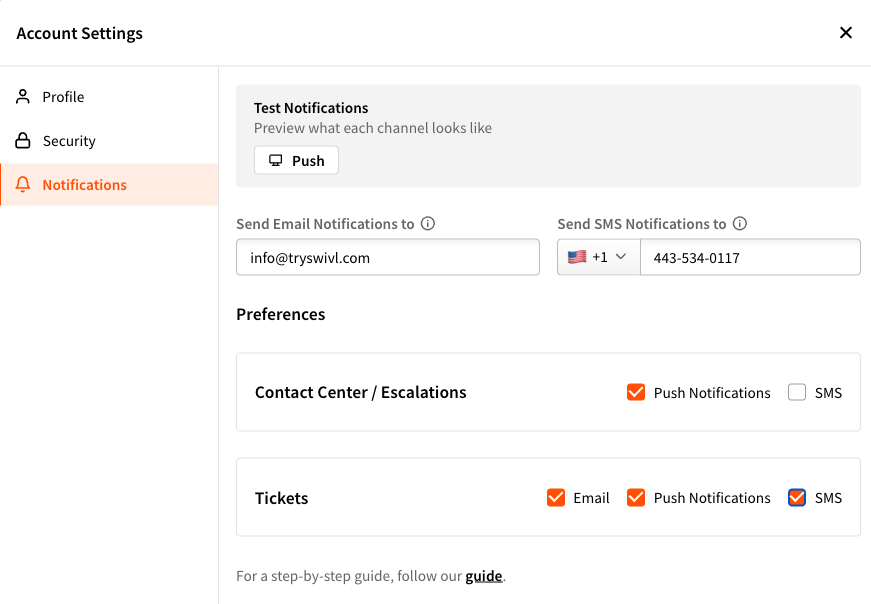Disable Push Notifications for Contact Center / Escalations
Viewport: 871px width, 604px height.
click(636, 392)
